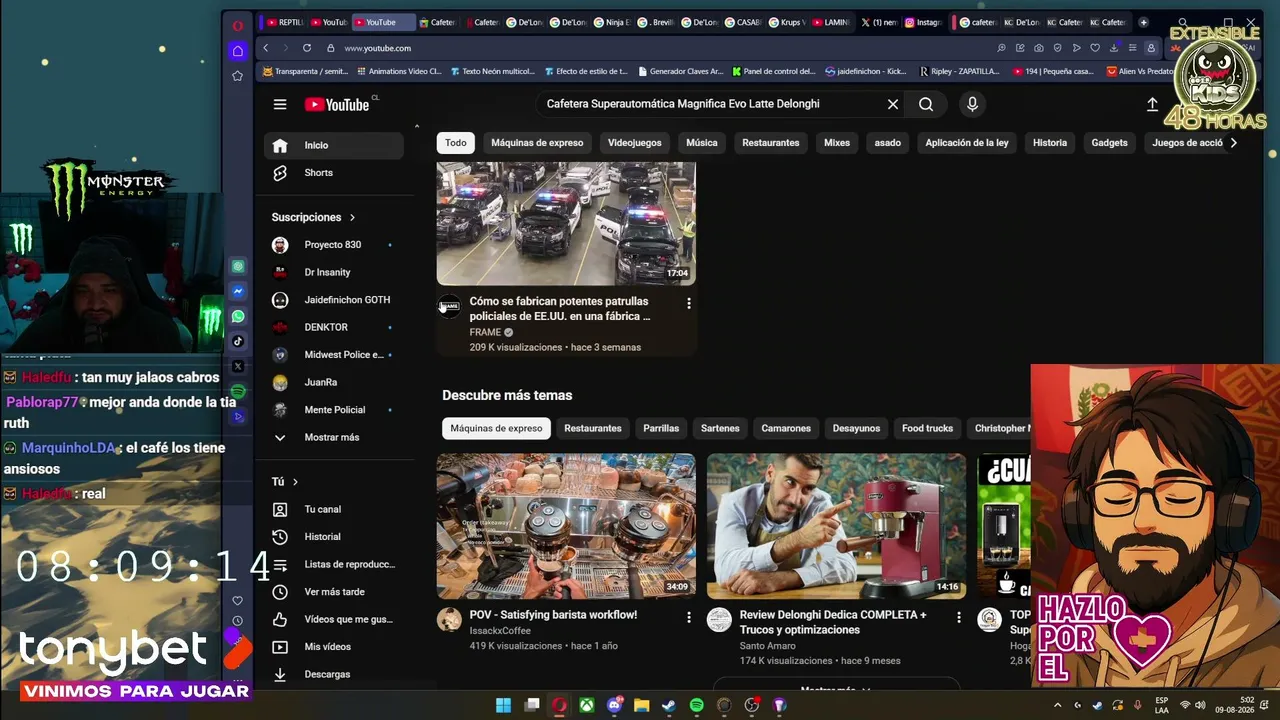Select the Gadgets filter chip

pyautogui.click(x=1109, y=143)
